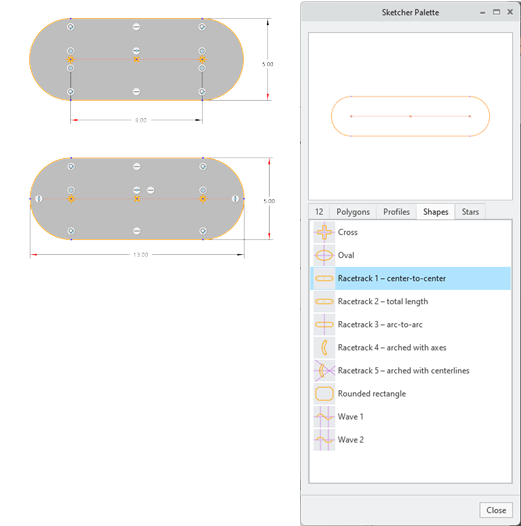The image size is (521, 526).
Task: Open the tab labeled 12
Action: (319, 212)
